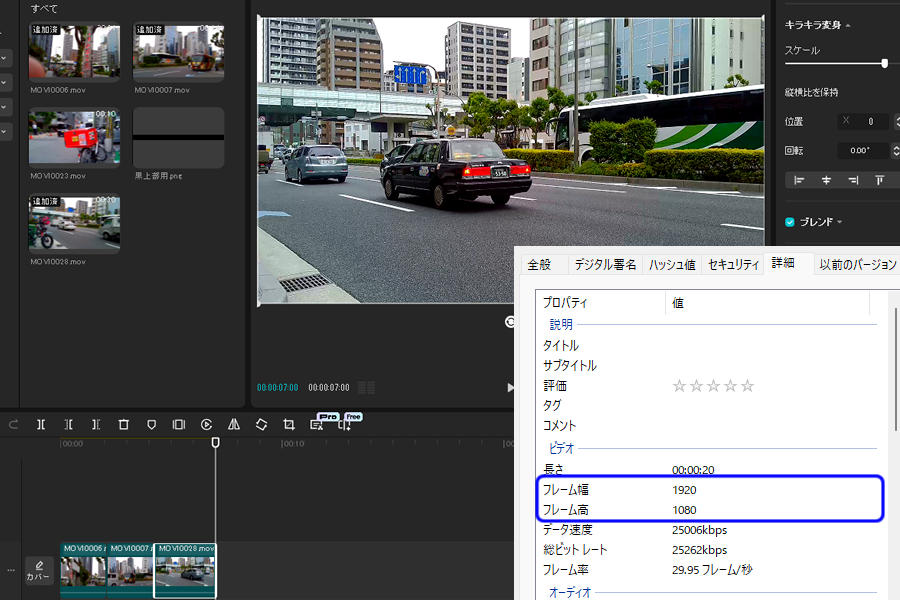Click the rotate icon in timeline toolbar

[261, 424]
